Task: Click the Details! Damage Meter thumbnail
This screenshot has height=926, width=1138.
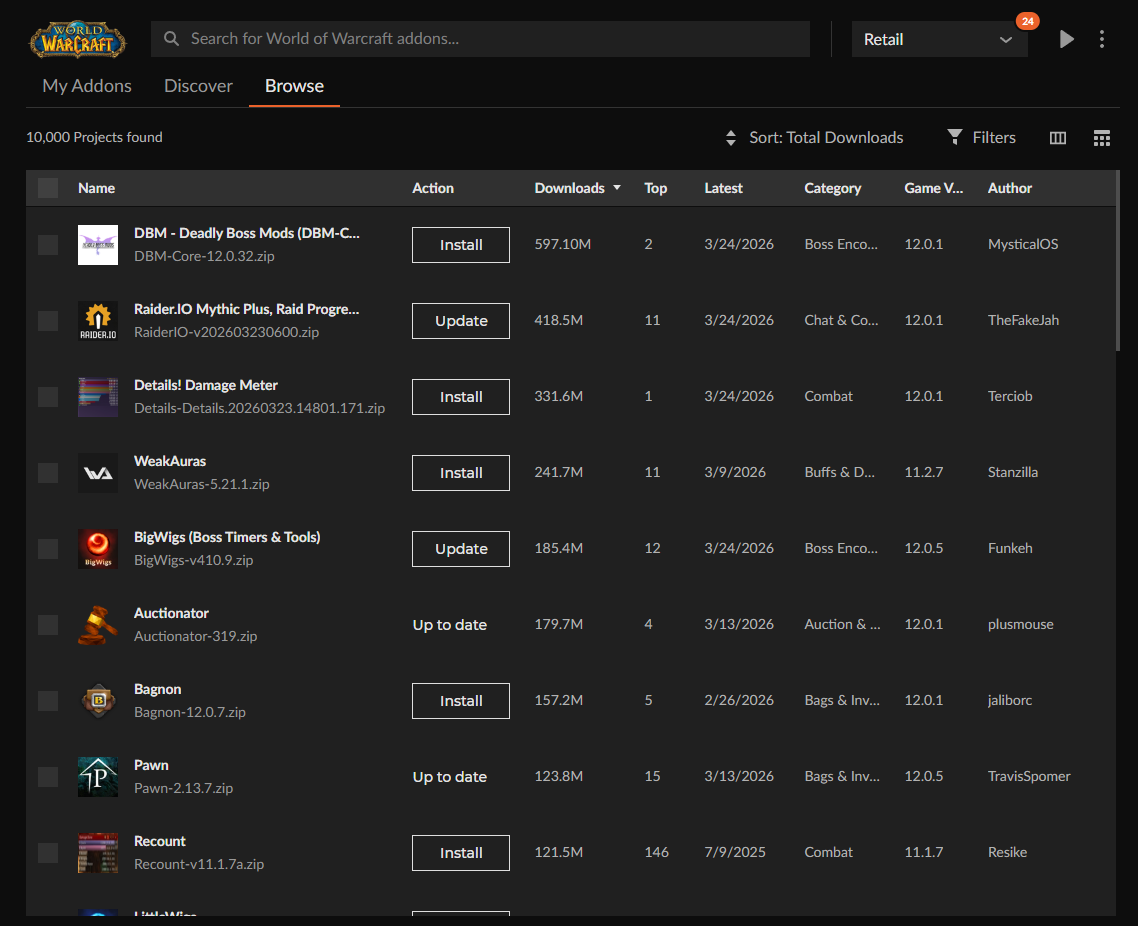Action: coord(98,397)
